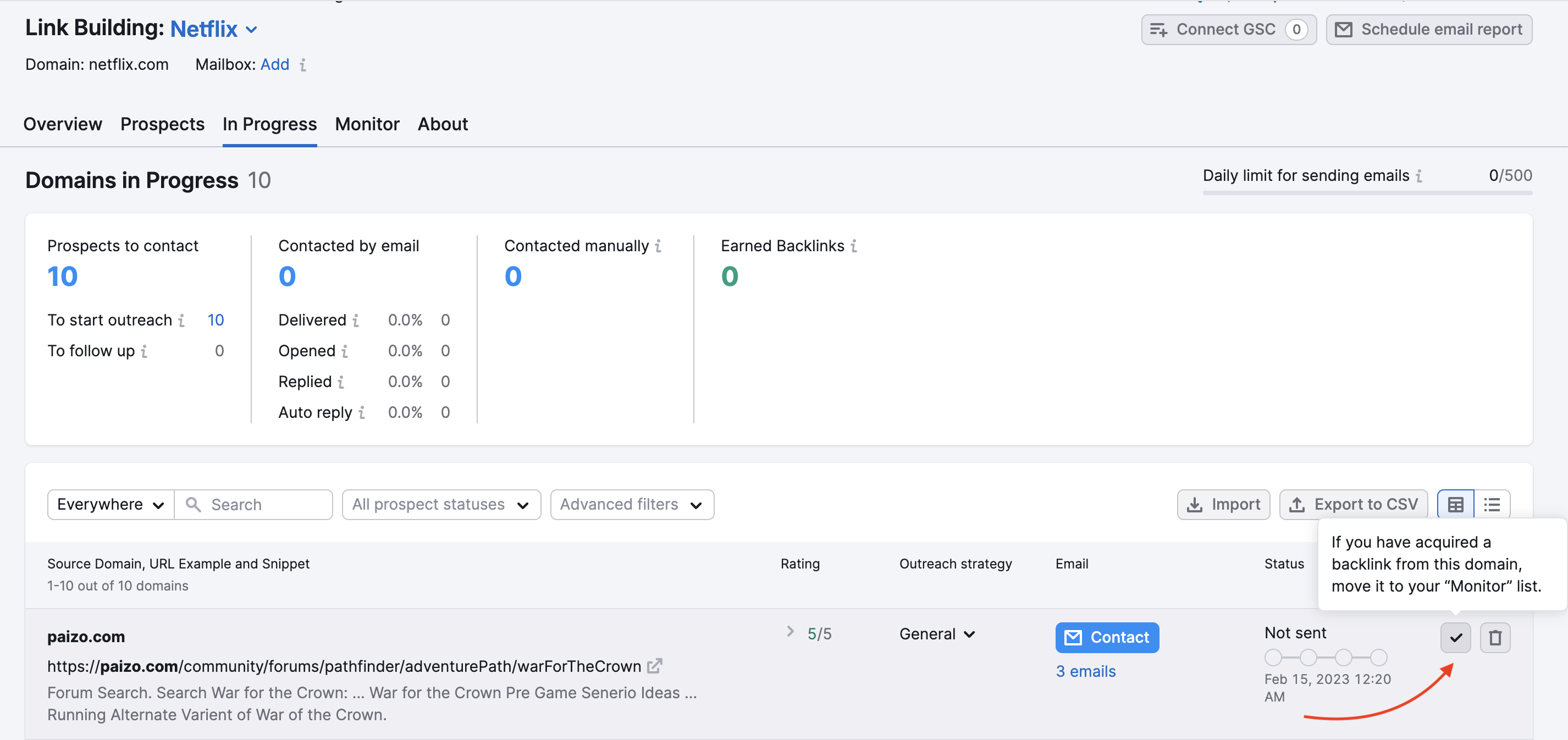Open the Import tool
1568x740 pixels.
click(1222, 504)
